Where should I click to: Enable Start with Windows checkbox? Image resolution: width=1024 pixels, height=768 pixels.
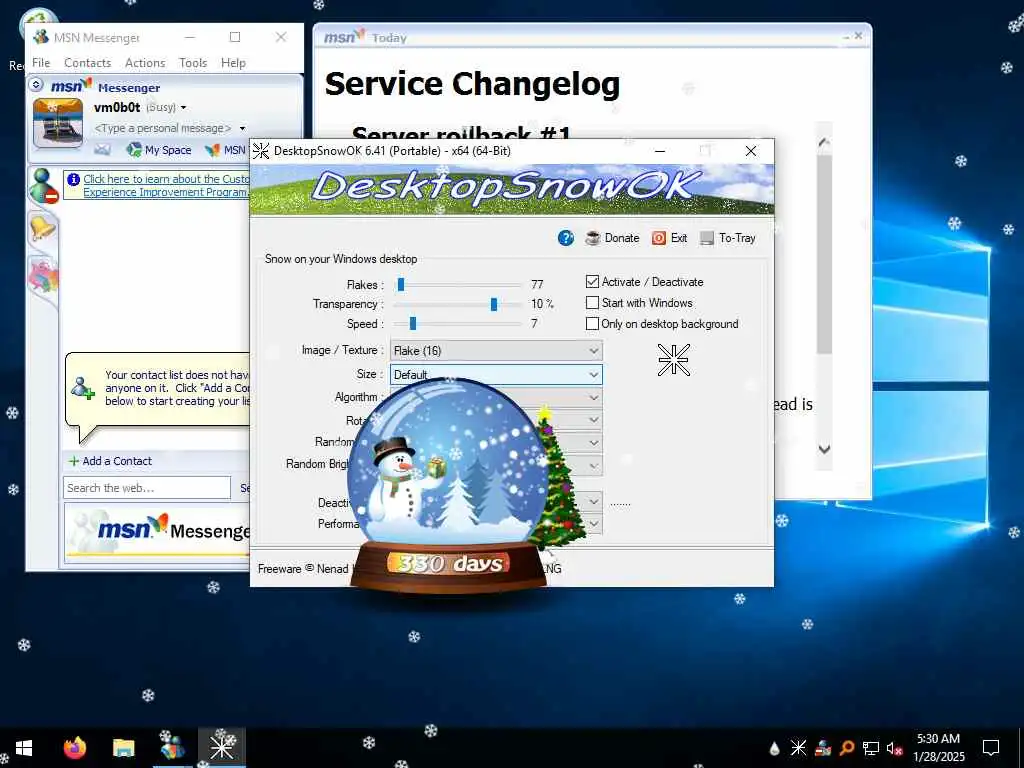(592, 303)
